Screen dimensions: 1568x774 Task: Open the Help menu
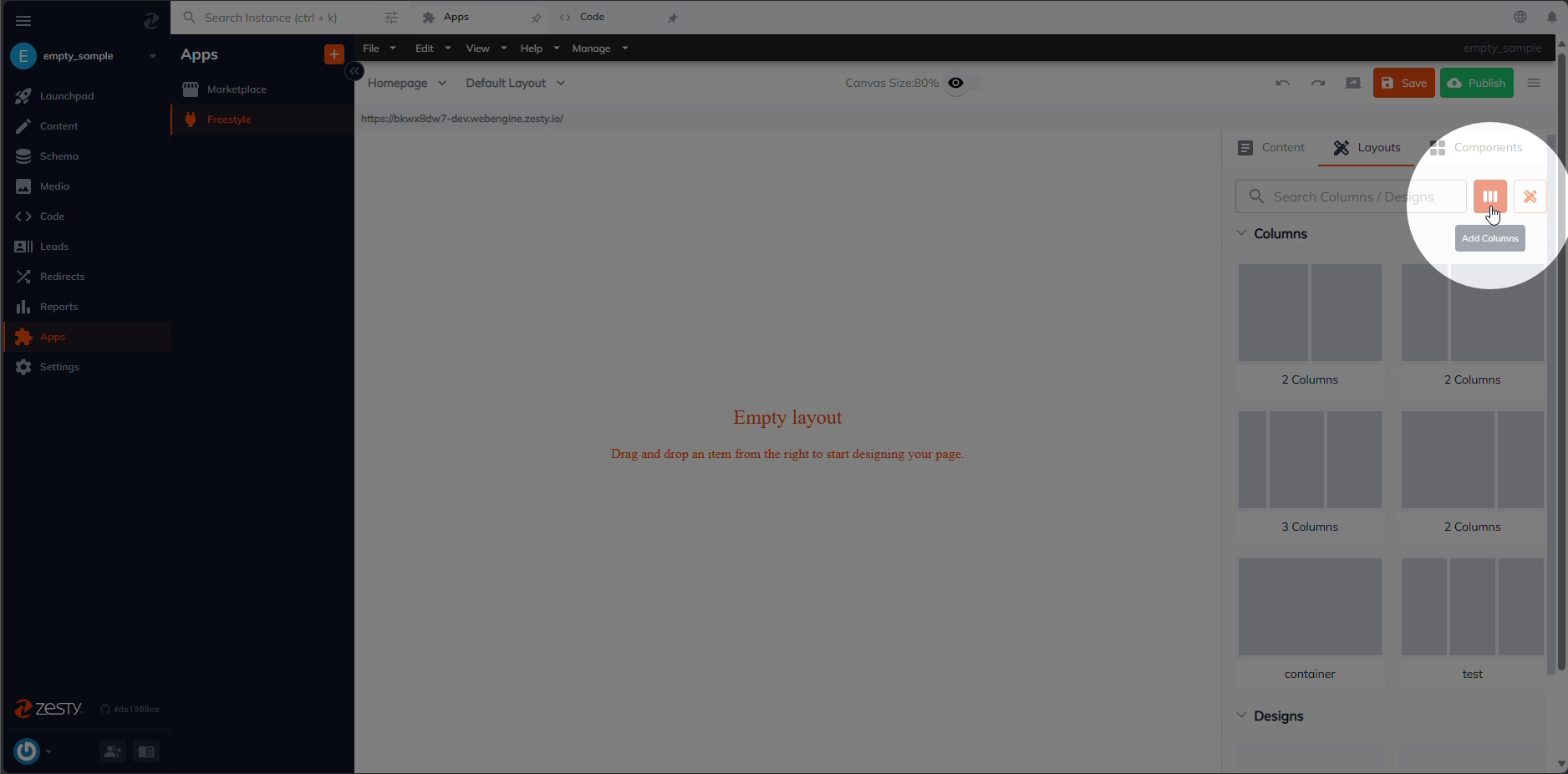coord(540,48)
